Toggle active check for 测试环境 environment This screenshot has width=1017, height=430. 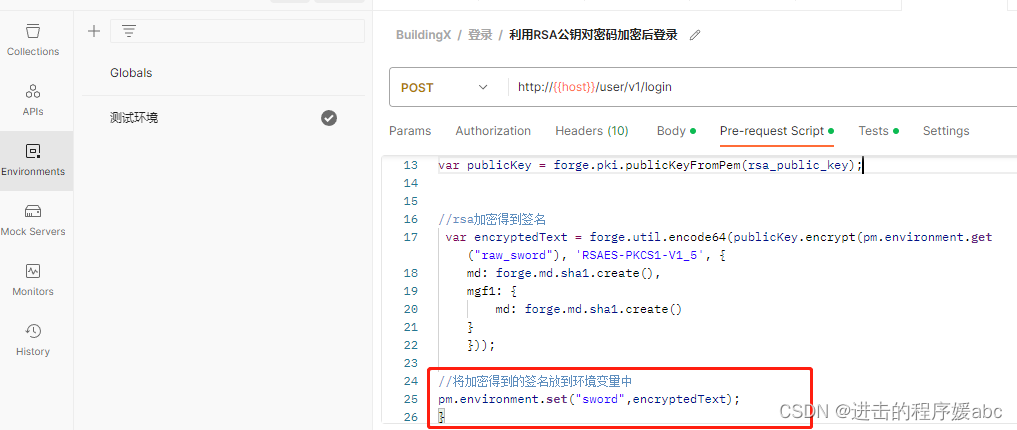click(x=329, y=118)
